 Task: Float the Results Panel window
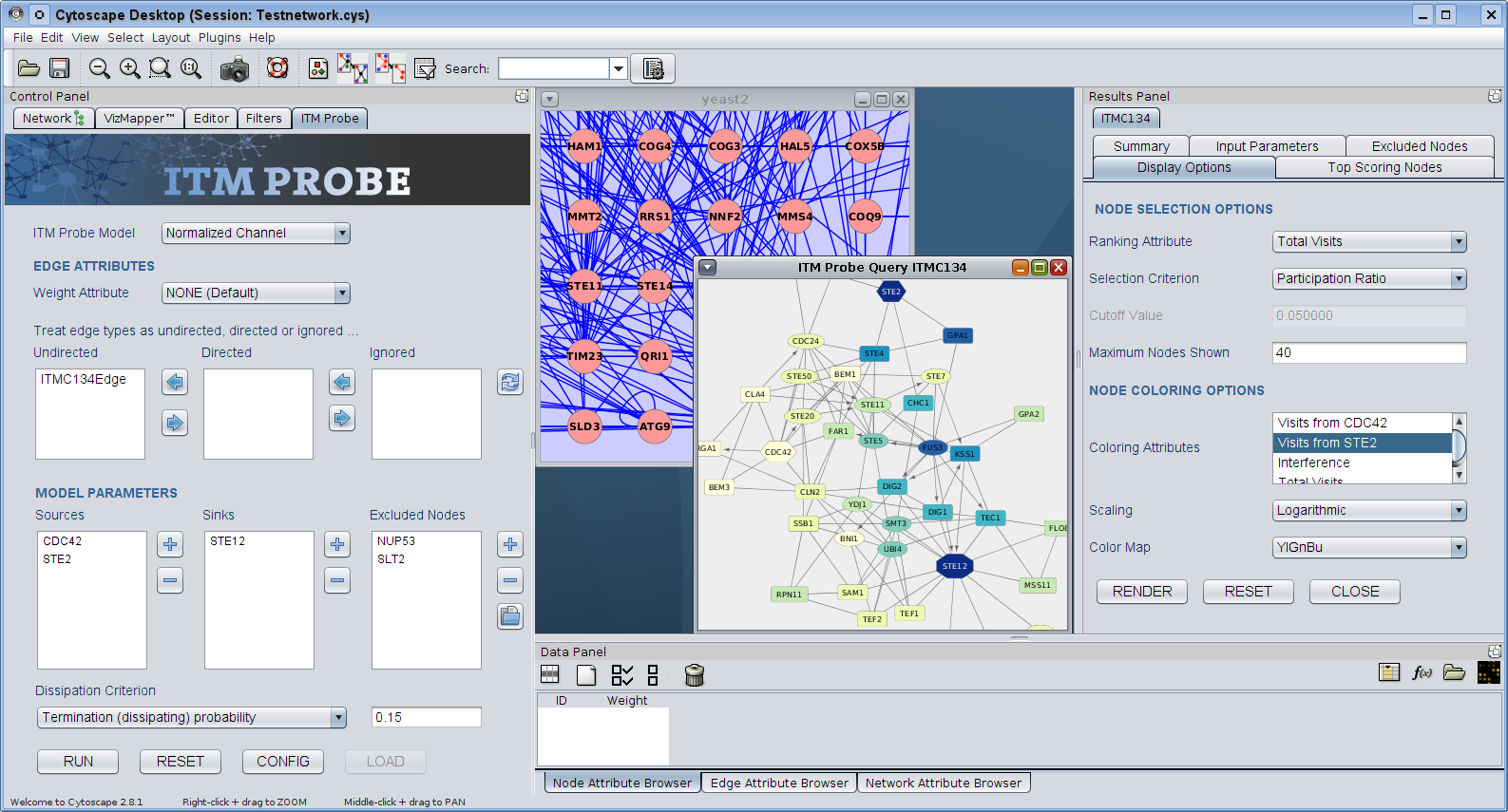tap(1495, 96)
